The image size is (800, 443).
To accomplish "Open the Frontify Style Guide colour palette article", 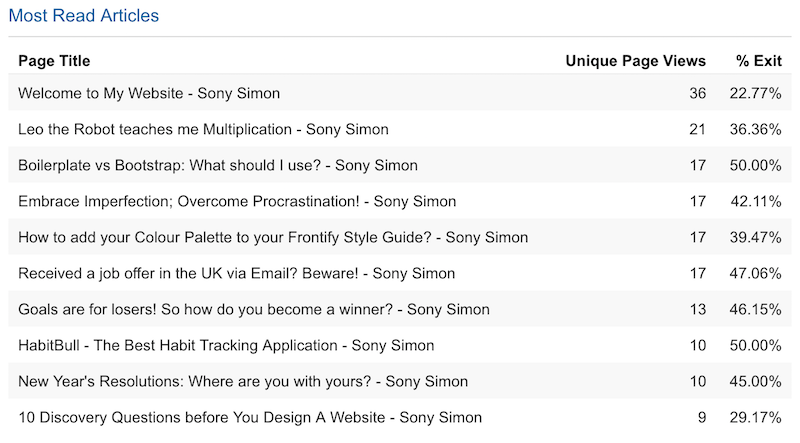I will click(273, 237).
